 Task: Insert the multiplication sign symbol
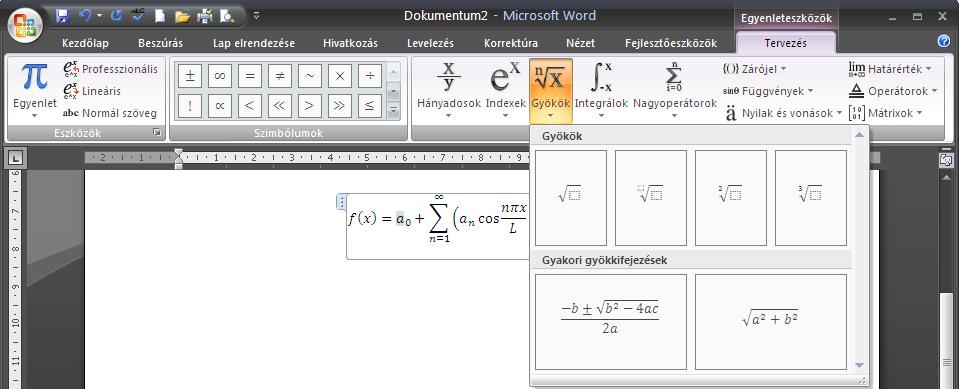pos(340,76)
